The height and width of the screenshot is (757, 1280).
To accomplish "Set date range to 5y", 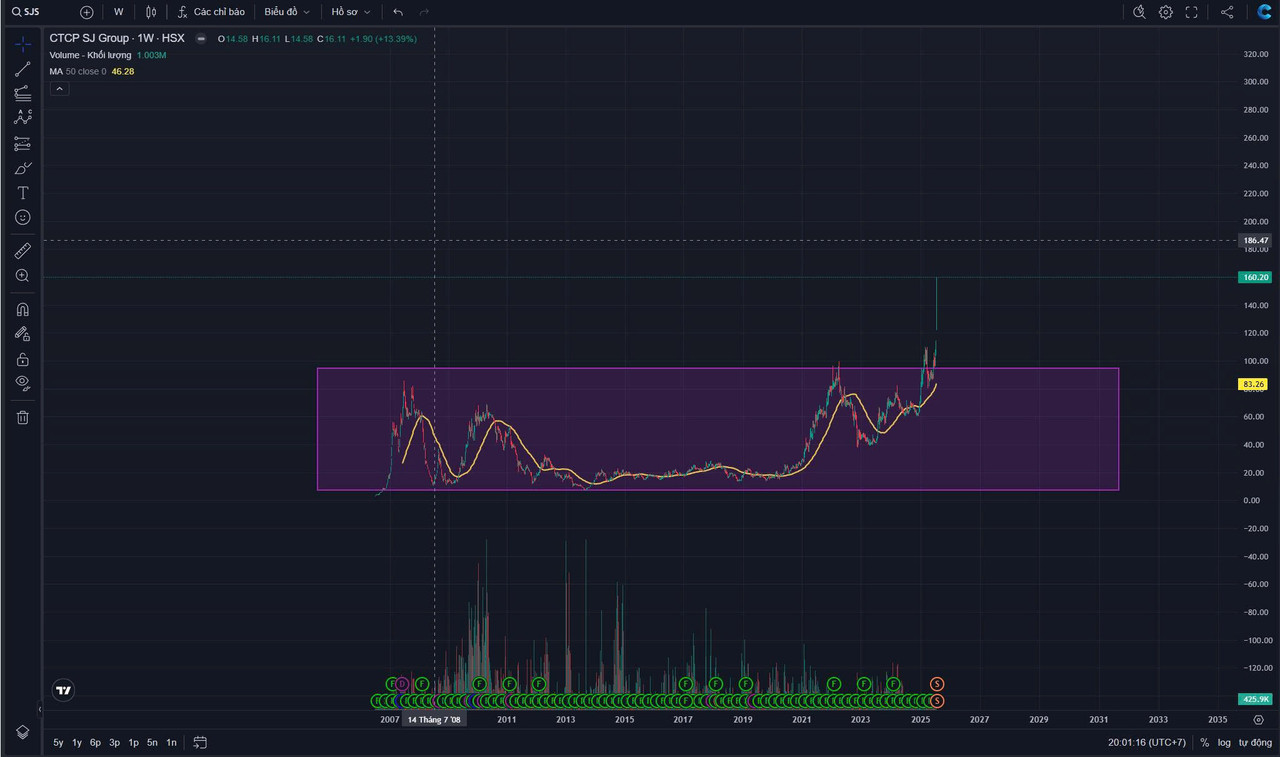I will pos(58,742).
